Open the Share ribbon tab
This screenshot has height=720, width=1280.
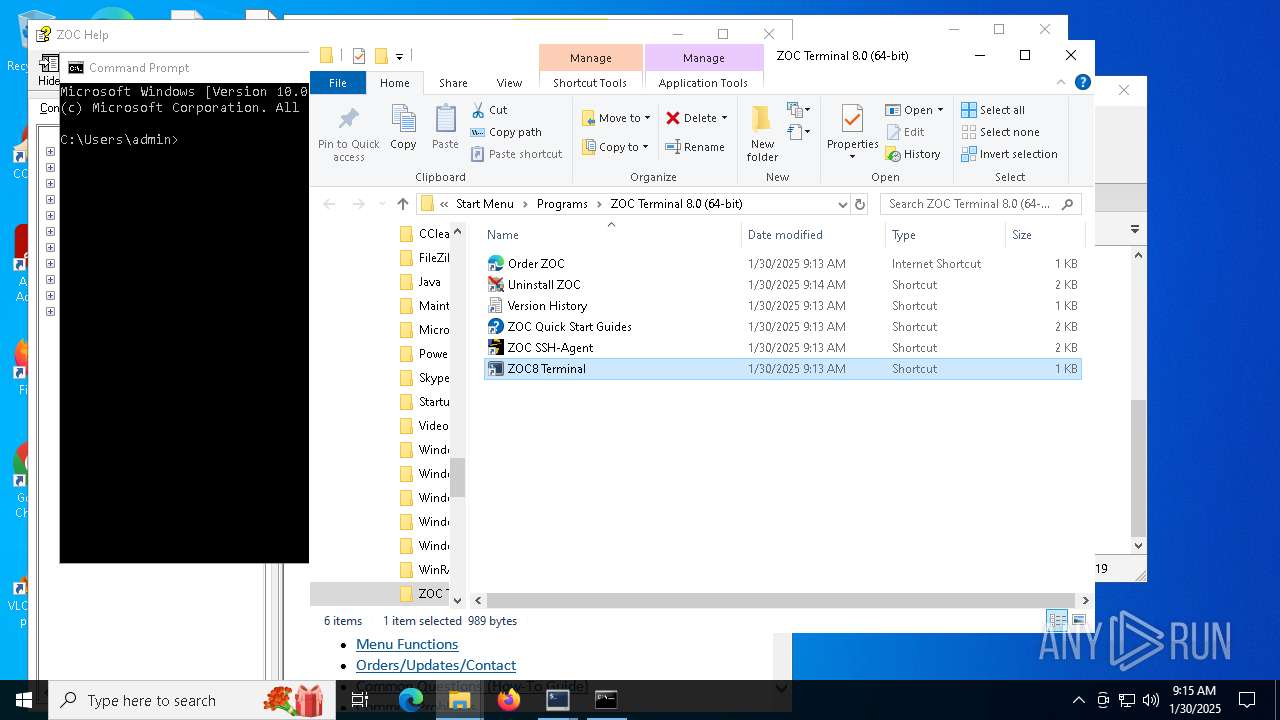click(453, 83)
